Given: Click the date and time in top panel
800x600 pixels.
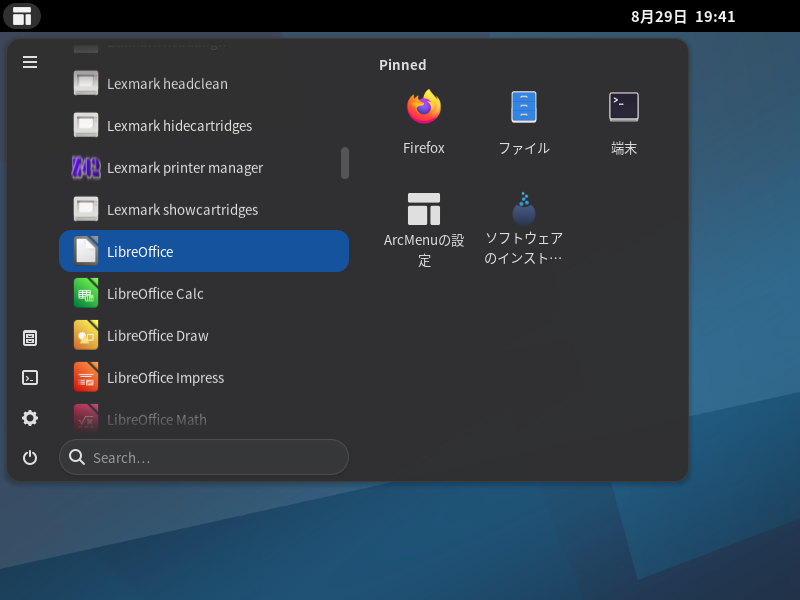Looking at the screenshot, I should [x=683, y=16].
